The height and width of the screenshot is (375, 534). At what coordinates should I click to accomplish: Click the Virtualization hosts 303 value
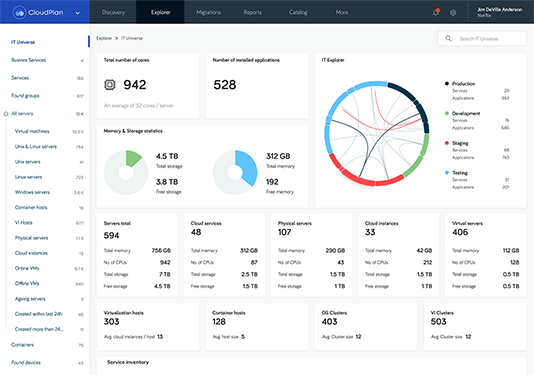(111, 322)
